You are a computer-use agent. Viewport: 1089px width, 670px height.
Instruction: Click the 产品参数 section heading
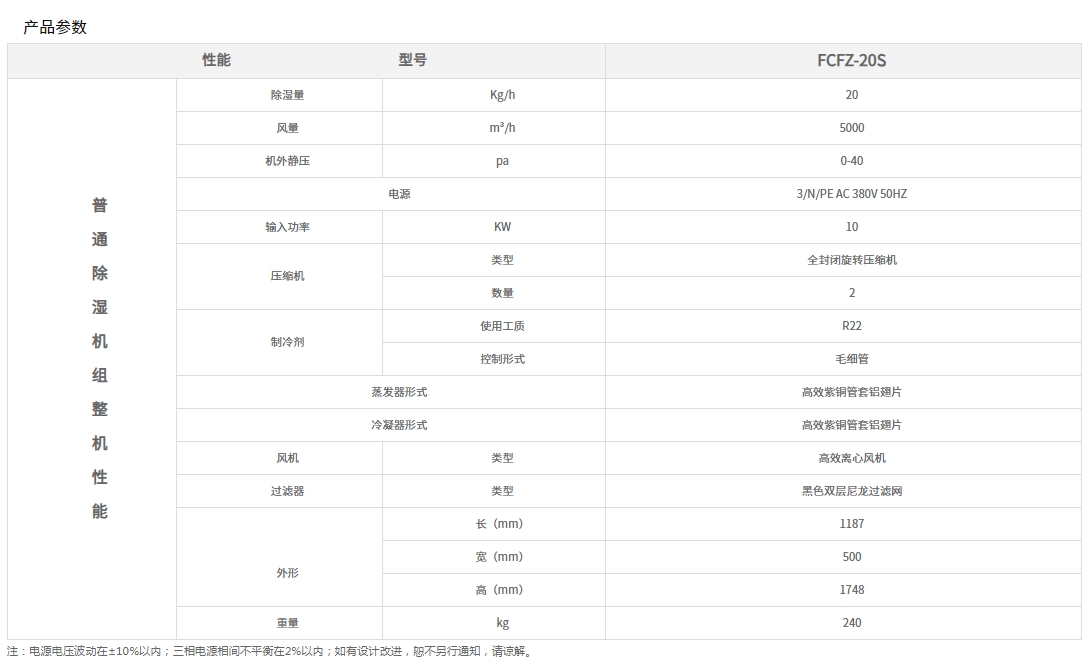[x=55, y=27]
